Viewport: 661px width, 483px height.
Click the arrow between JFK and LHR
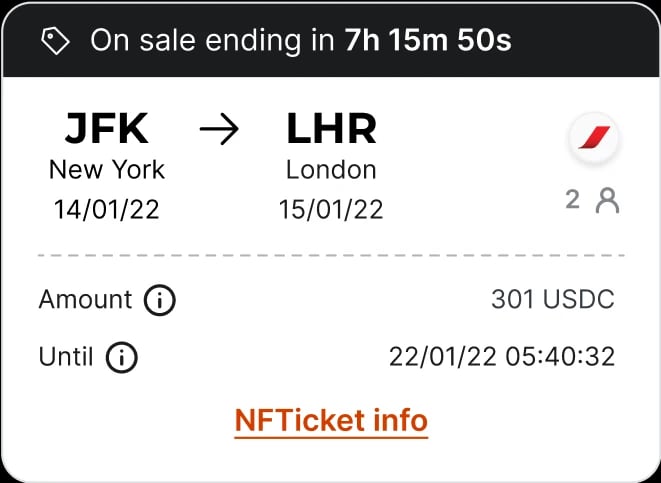point(219,130)
